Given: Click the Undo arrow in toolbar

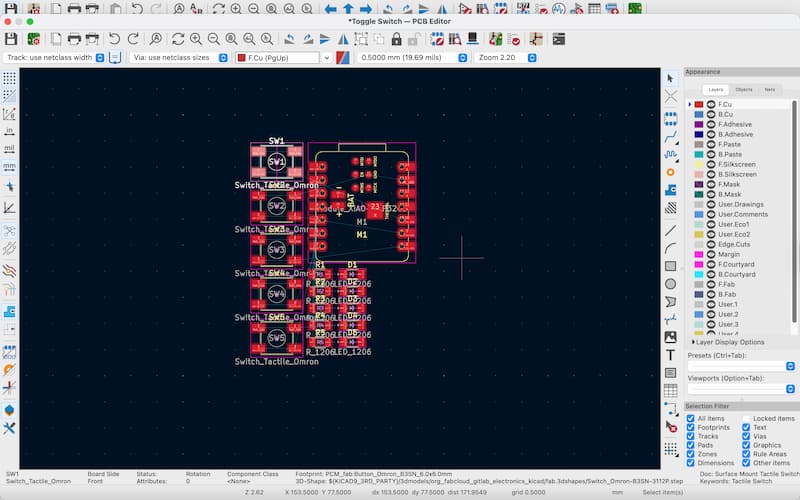Looking at the screenshot, I should [x=113, y=40].
